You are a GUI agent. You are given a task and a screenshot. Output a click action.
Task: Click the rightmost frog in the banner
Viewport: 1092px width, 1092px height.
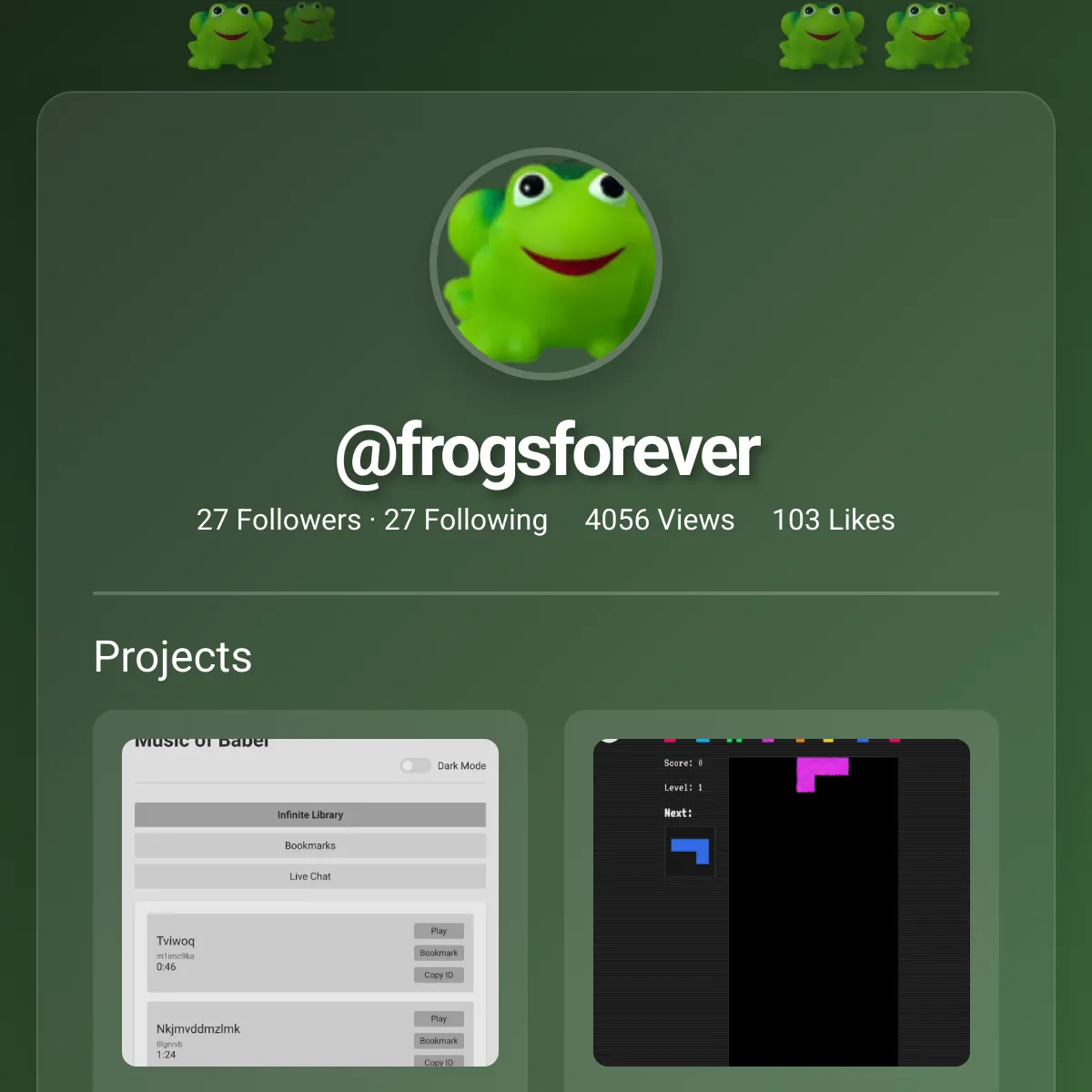pyautogui.click(x=928, y=36)
